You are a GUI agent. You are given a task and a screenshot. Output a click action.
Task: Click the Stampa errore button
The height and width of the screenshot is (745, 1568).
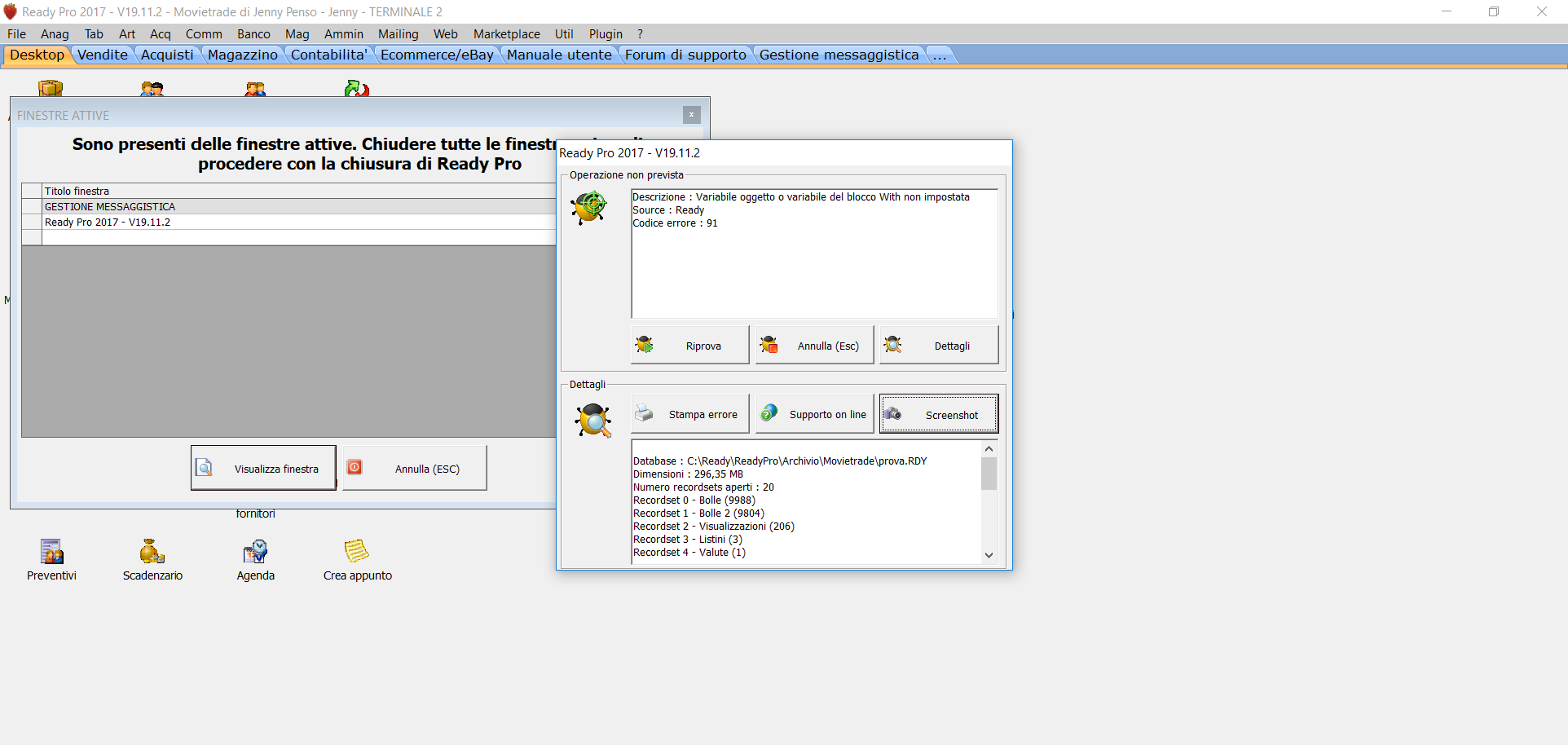(689, 414)
